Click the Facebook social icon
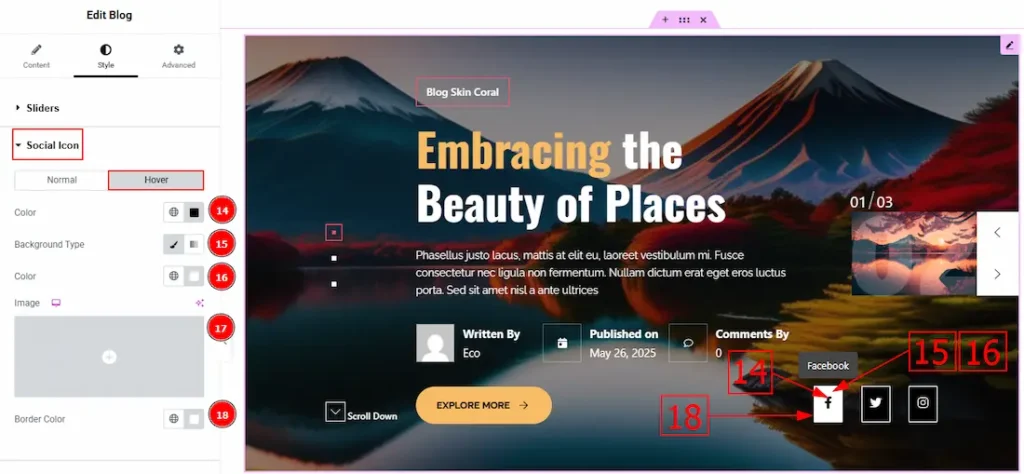The height and width of the screenshot is (474, 1024). click(x=828, y=403)
